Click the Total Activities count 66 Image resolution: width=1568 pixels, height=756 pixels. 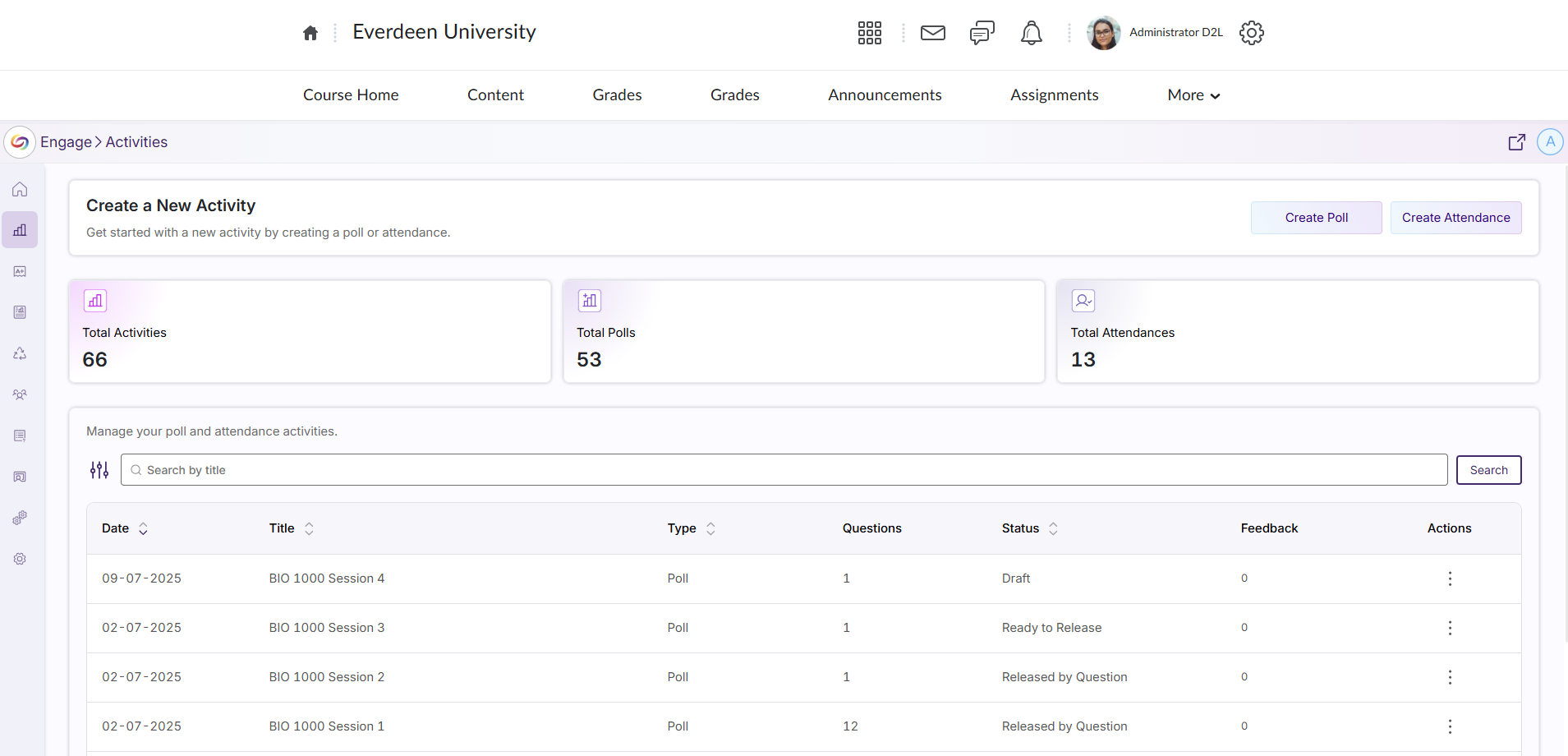[x=94, y=360]
